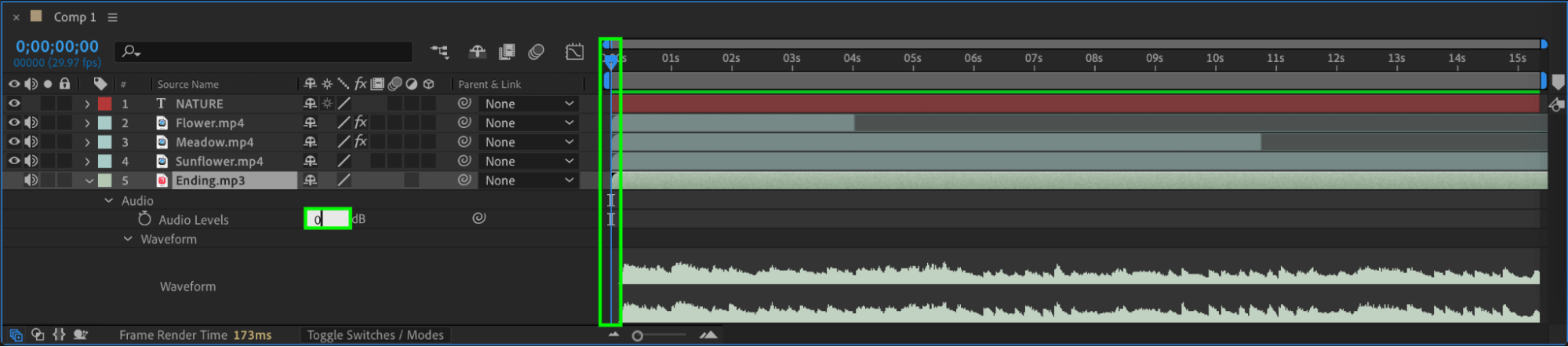Click the timeline search field

point(264,52)
